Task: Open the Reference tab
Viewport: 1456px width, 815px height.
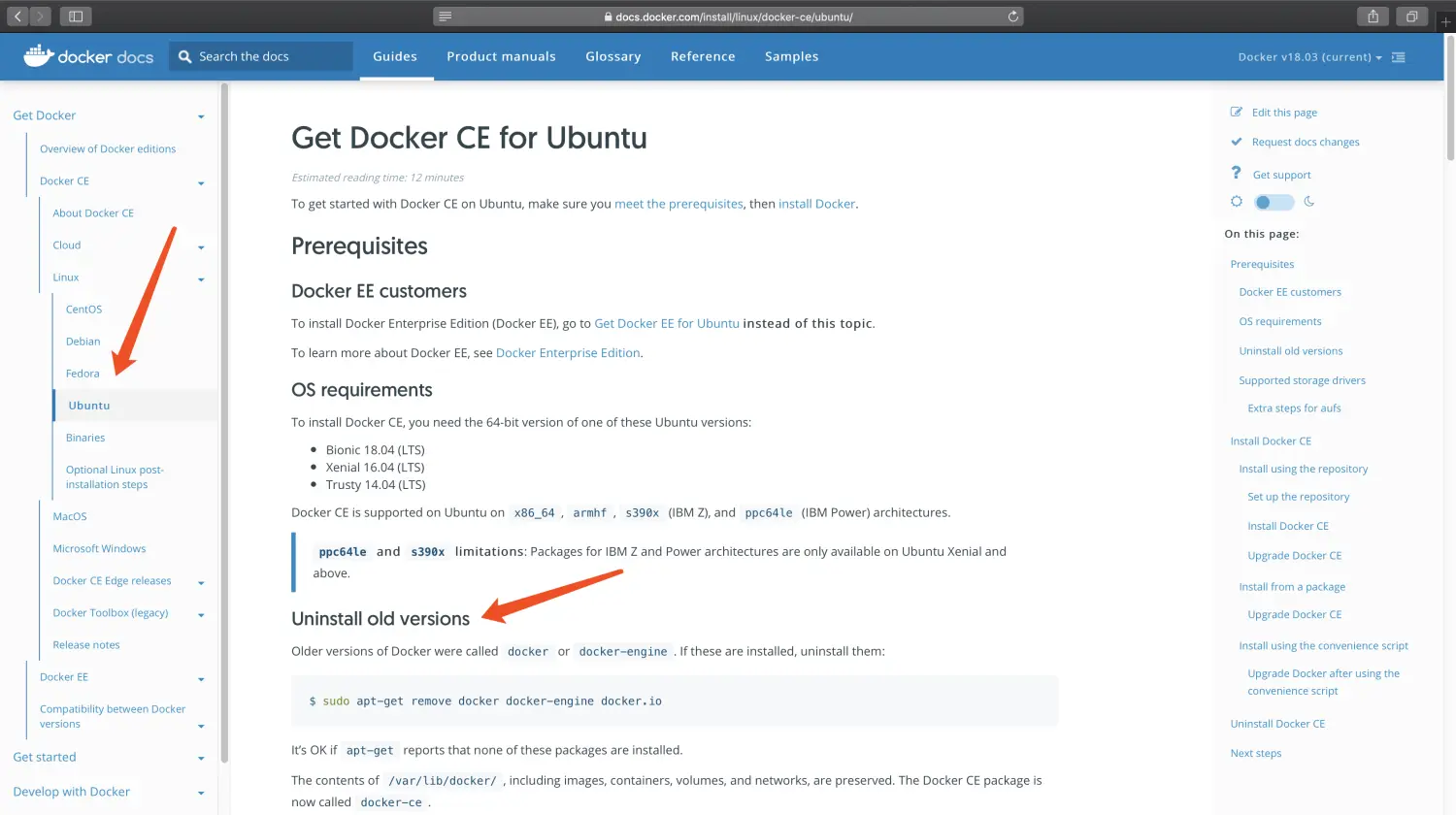Action: click(703, 56)
